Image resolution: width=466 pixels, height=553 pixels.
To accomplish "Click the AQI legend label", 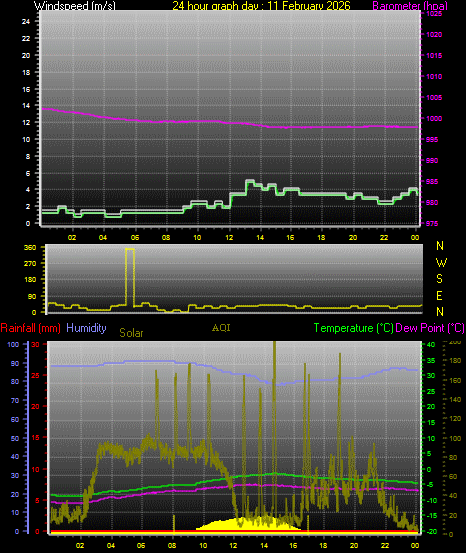I will coord(221,328).
